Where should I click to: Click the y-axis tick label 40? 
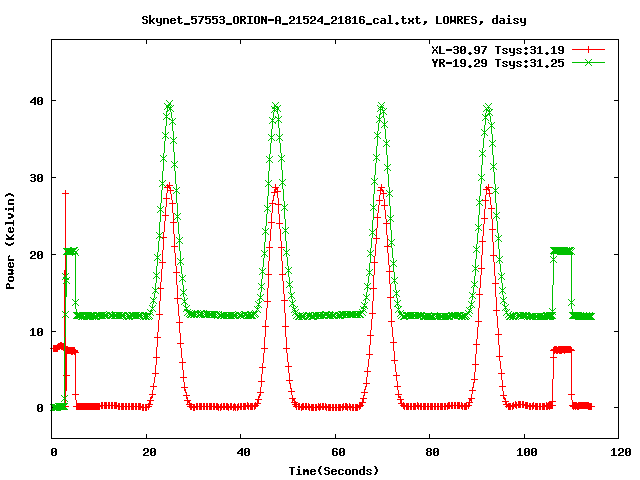[x=37, y=101]
